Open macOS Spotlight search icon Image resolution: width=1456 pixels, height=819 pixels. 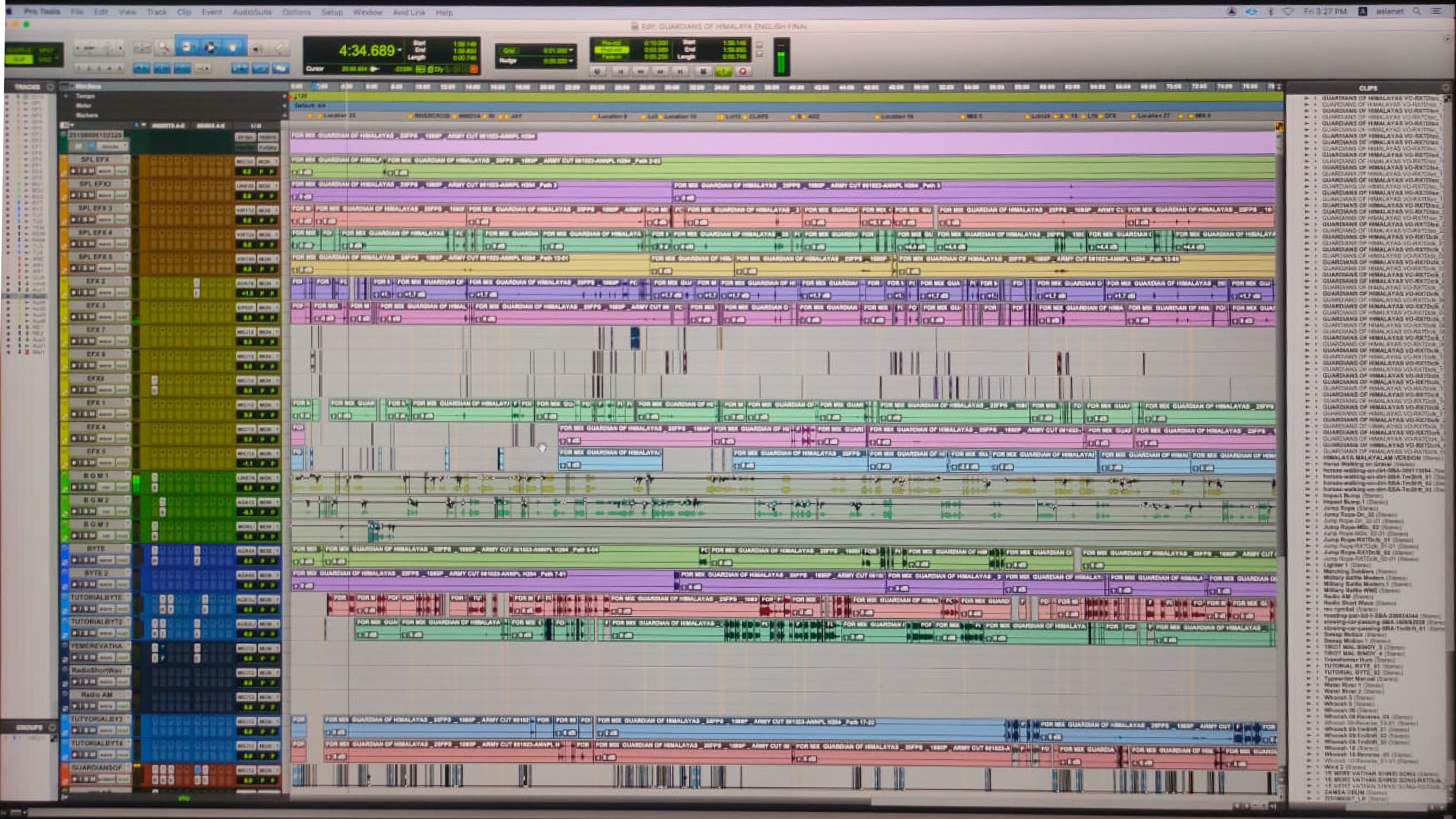point(1417,11)
